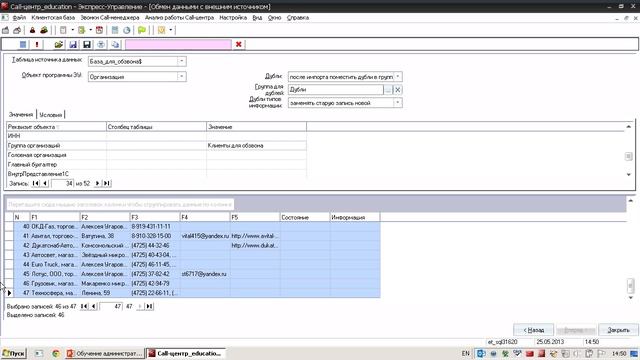Viewport: 640px width, 360px height.
Task: Click the open folder icon in second toolbar
Action: point(58,44)
